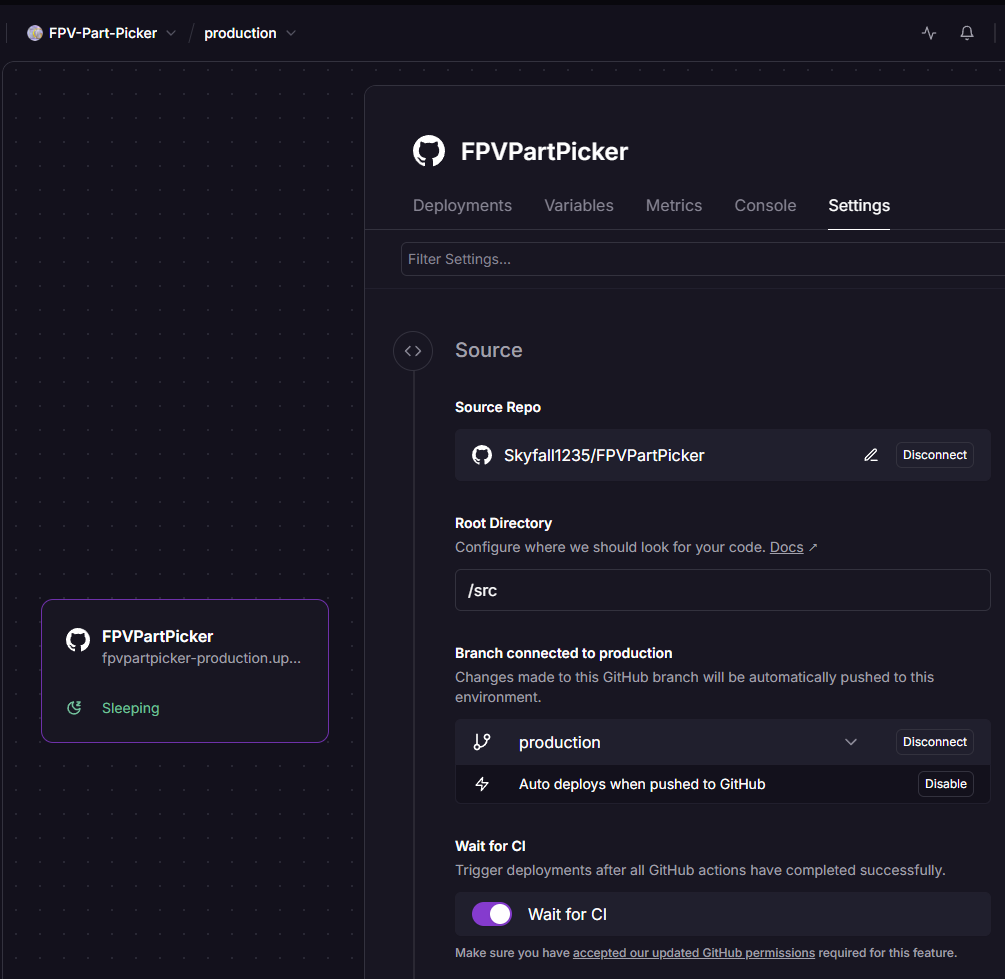
Task: Click the production environment name in header
Action: click(240, 33)
